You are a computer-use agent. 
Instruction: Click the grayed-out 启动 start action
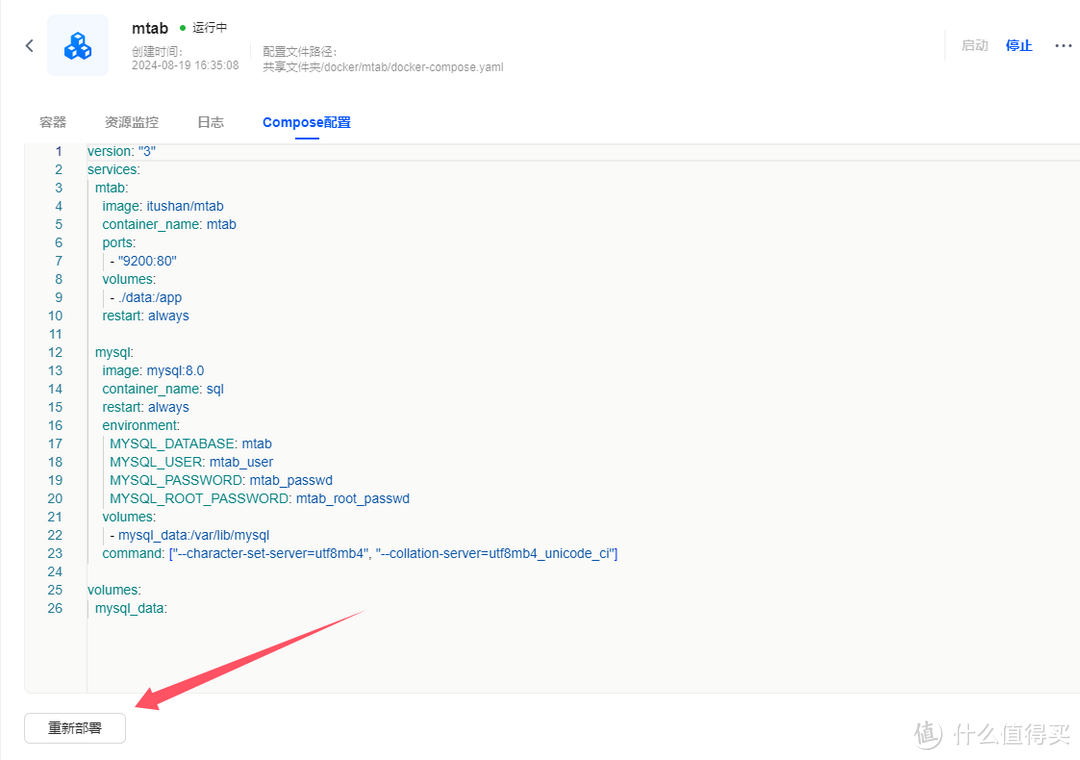coord(974,45)
